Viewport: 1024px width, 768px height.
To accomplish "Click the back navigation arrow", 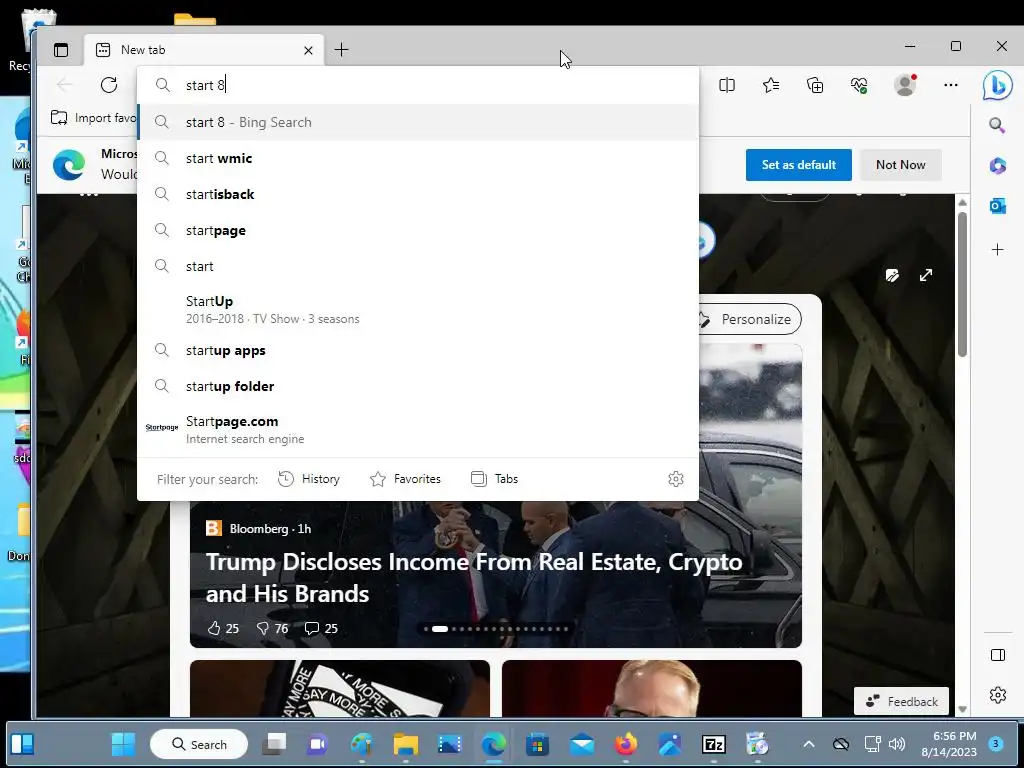I will tap(64, 85).
